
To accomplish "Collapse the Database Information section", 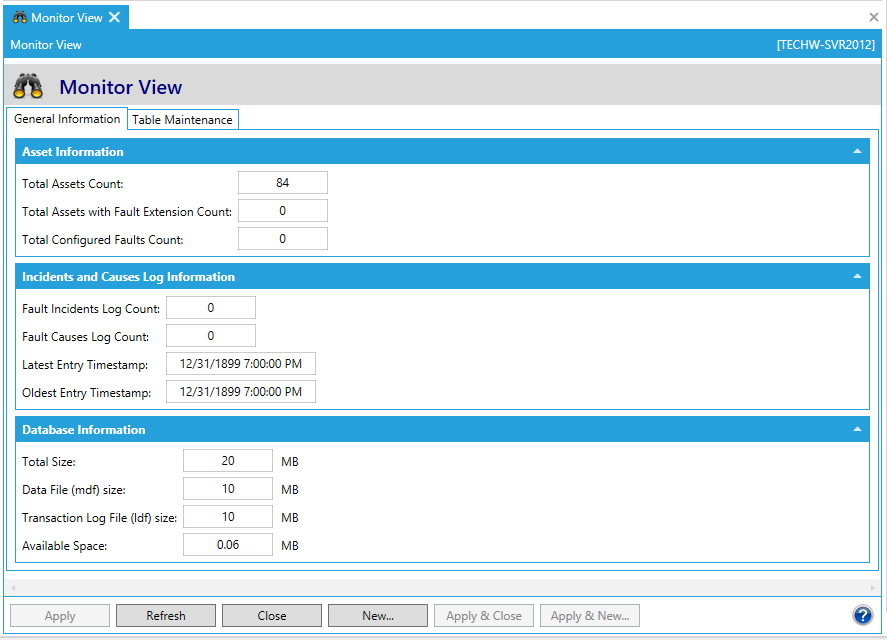I will (857, 430).
